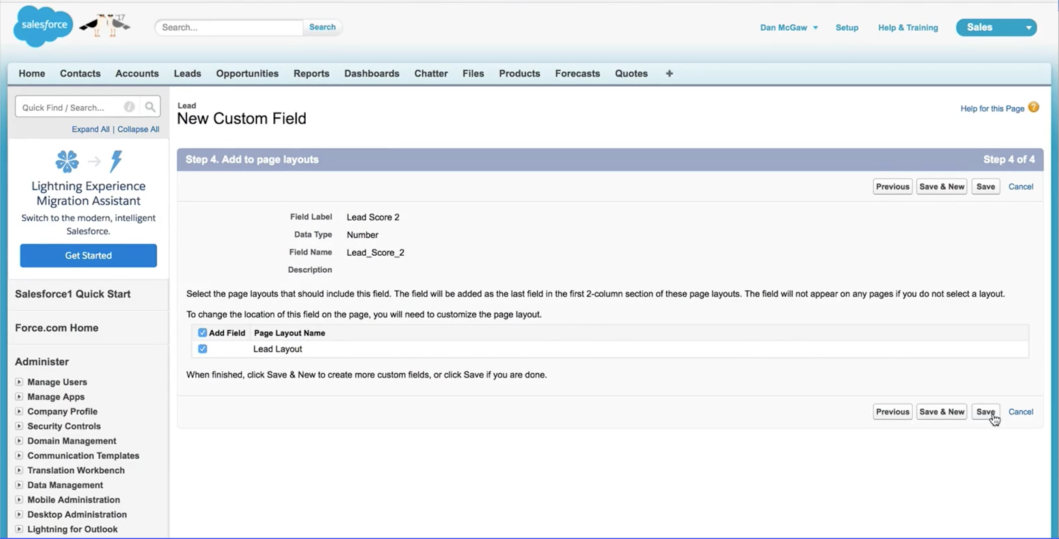Click the Help for this Page link
Screen dimensions: 1059x539
[x=992, y=109]
